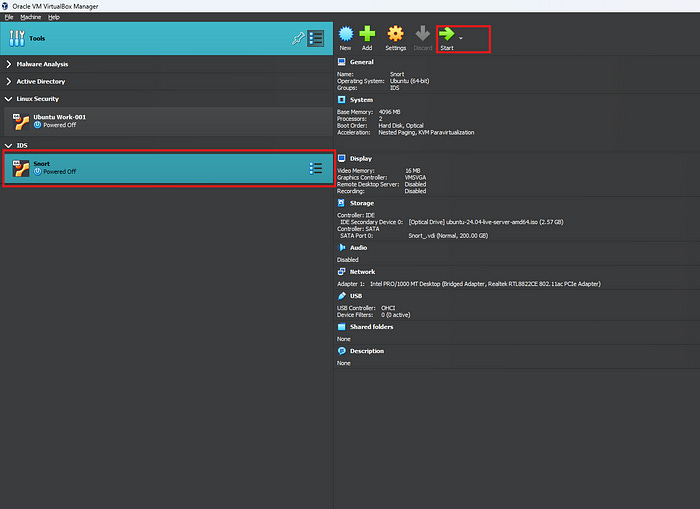Click the Description section bubble icon
The height and width of the screenshot is (509, 700).
point(342,351)
